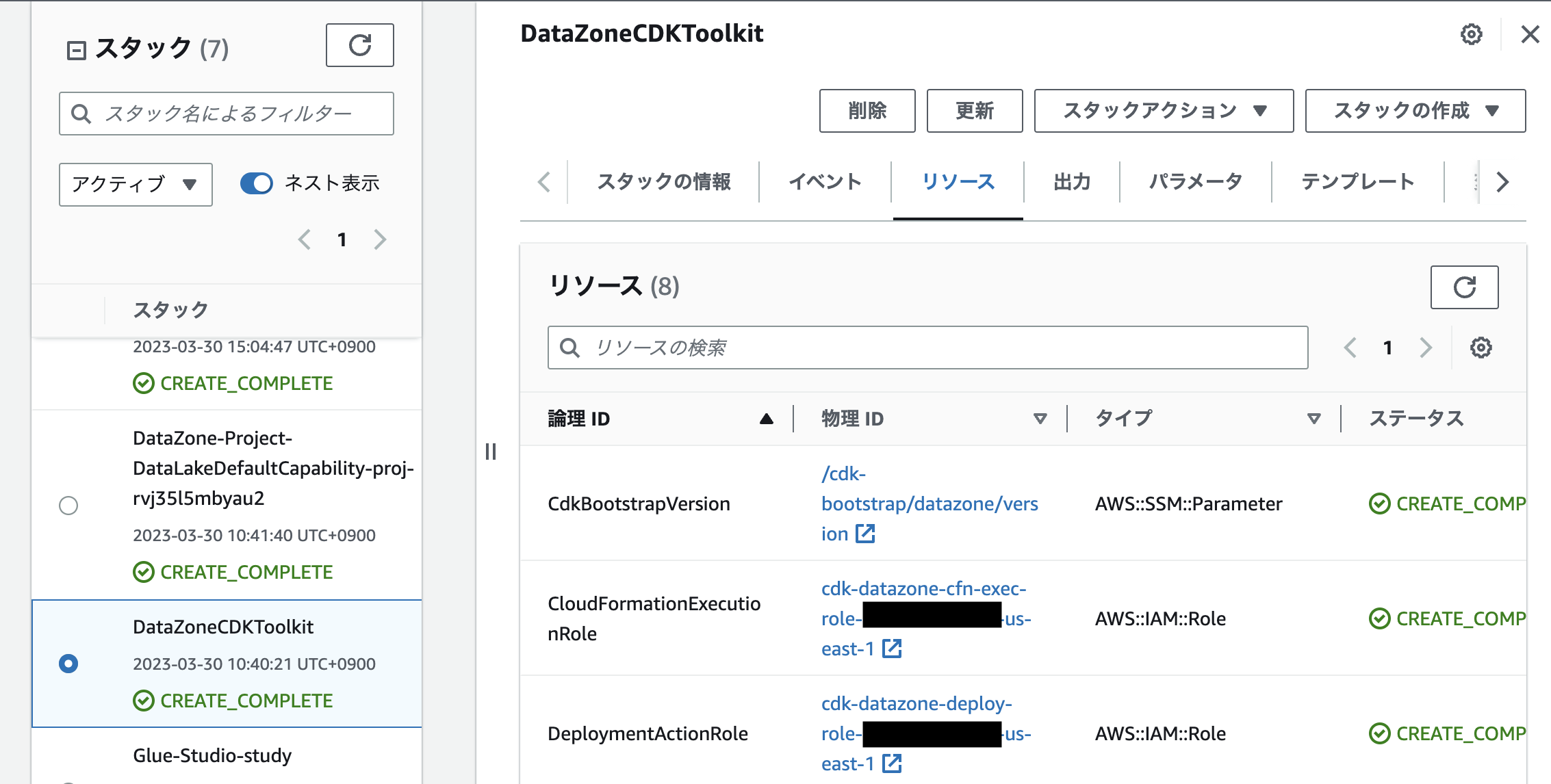Open /cdk-bootstrap/datazone/version parameter link

coord(930,504)
